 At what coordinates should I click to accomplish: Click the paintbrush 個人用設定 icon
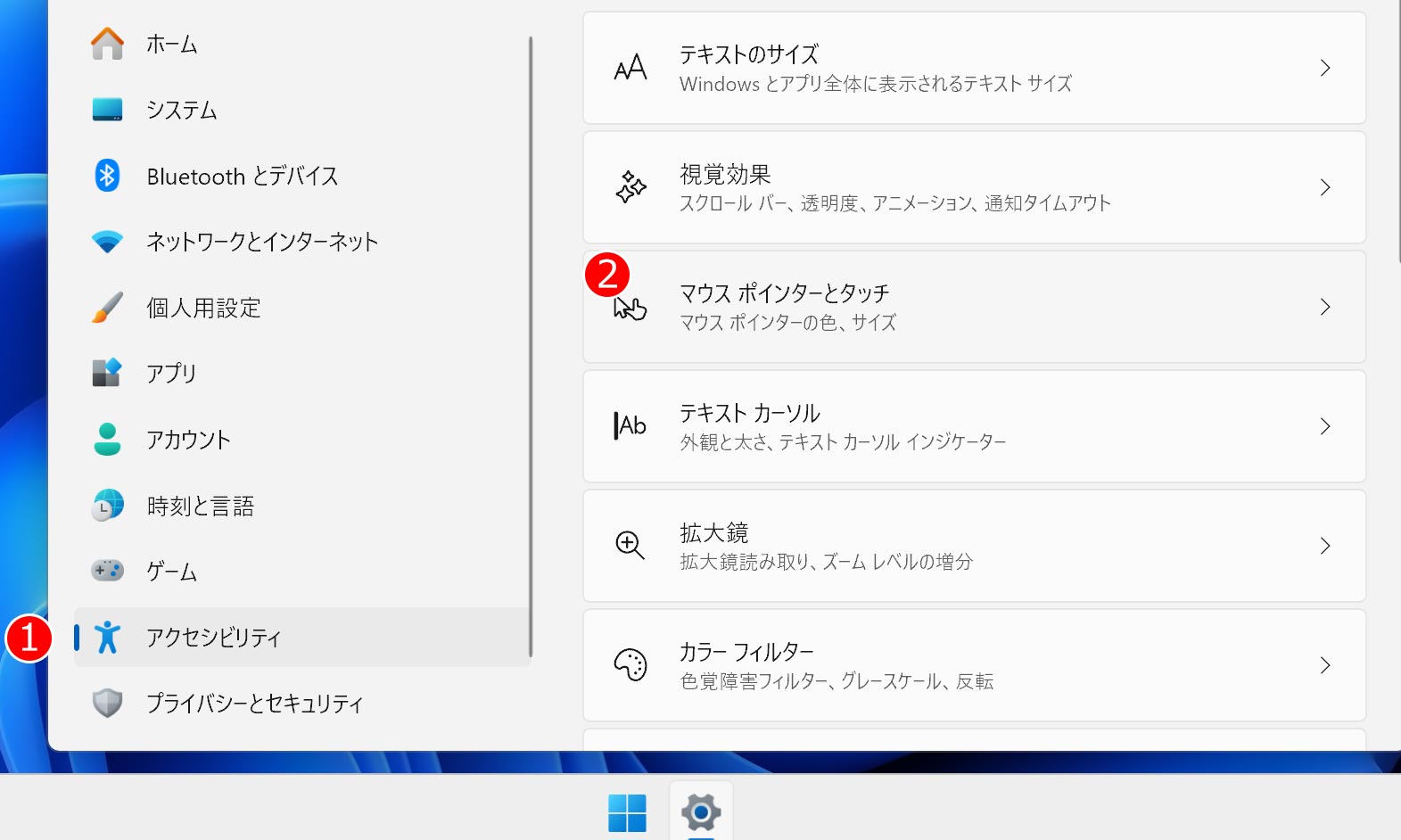tap(107, 308)
